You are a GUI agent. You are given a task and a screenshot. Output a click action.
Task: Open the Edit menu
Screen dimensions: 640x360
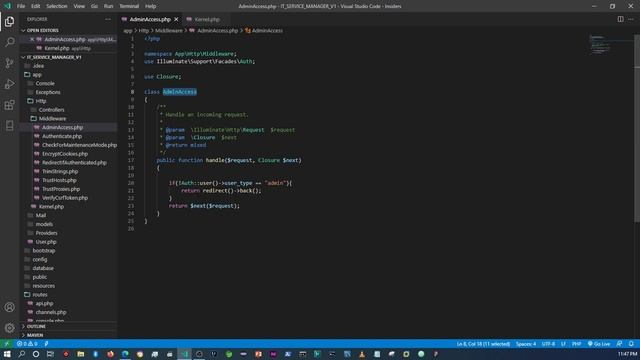36,6
